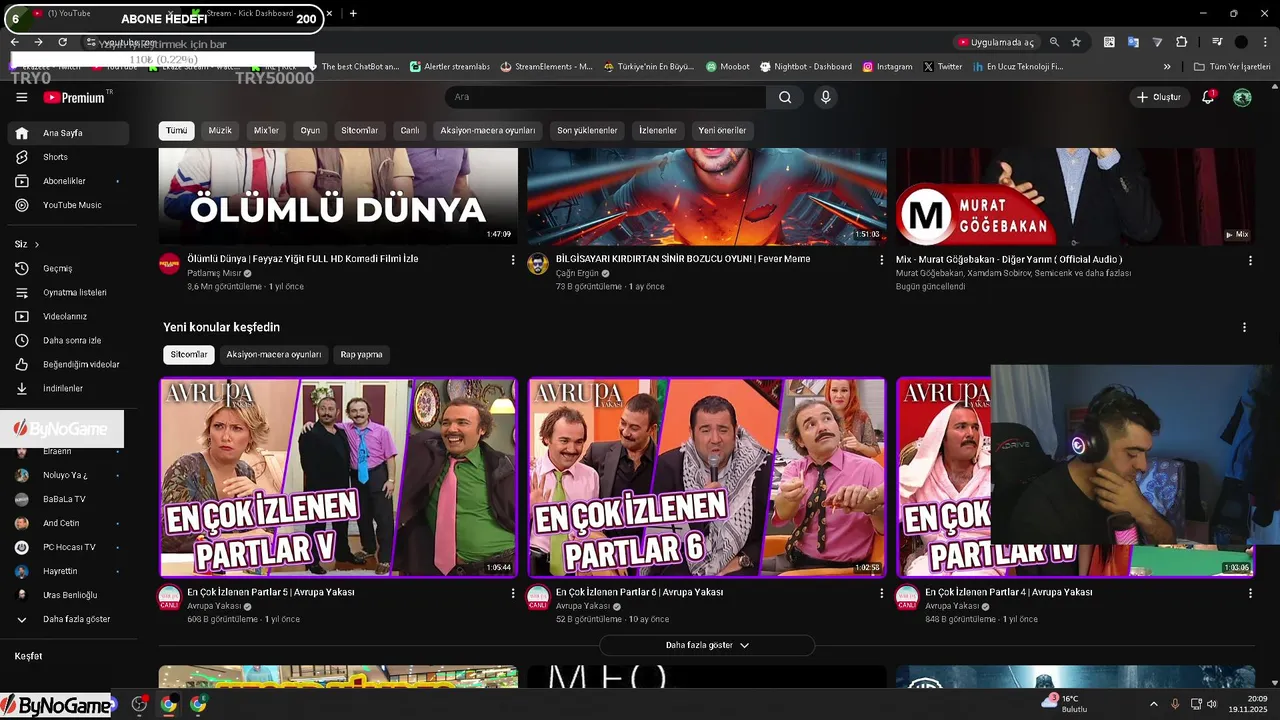This screenshot has width=1280, height=720.
Task: Open Abonelikler in the sidebar
Action: tap(68, 181)
